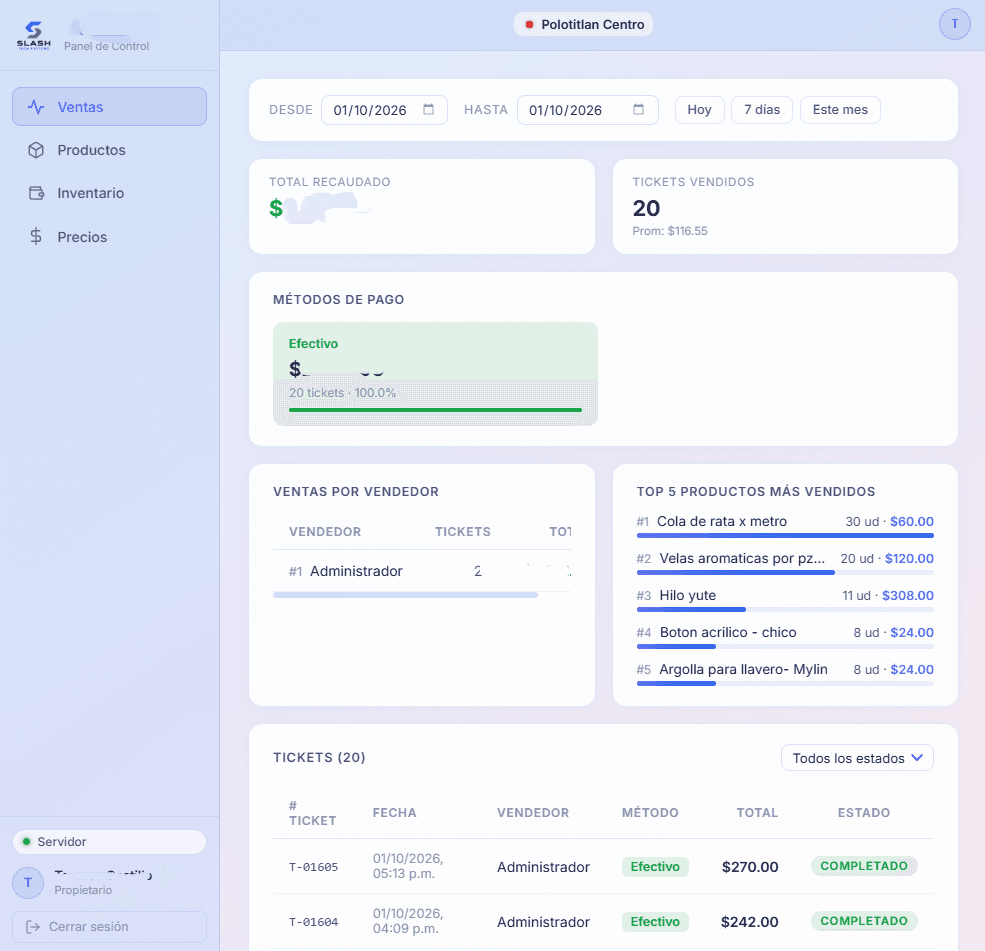Click the Cerrar sesión logout arrow icon
The image size is (985, 951).
[33, 927]
